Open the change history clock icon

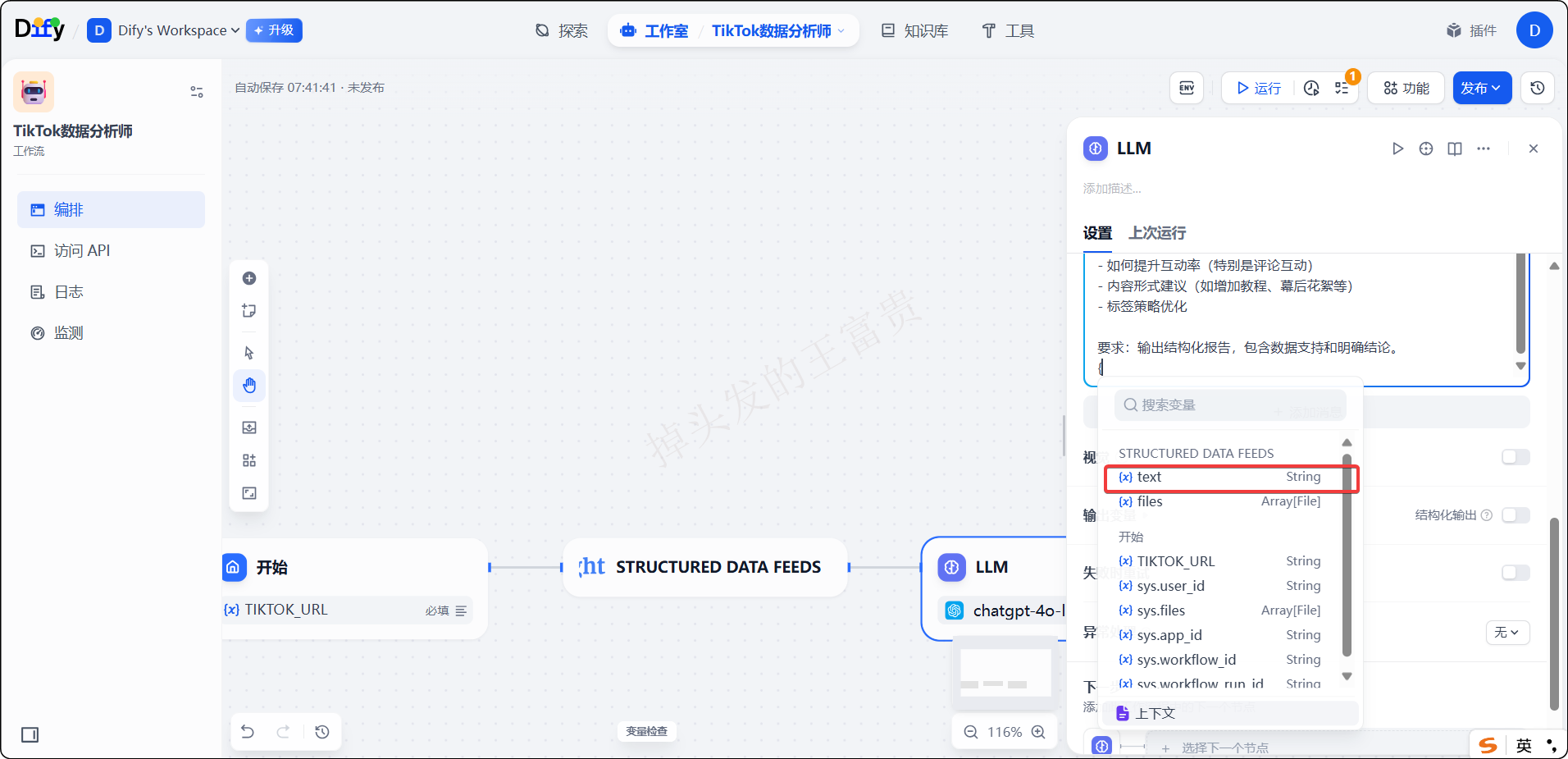(322, 731)
